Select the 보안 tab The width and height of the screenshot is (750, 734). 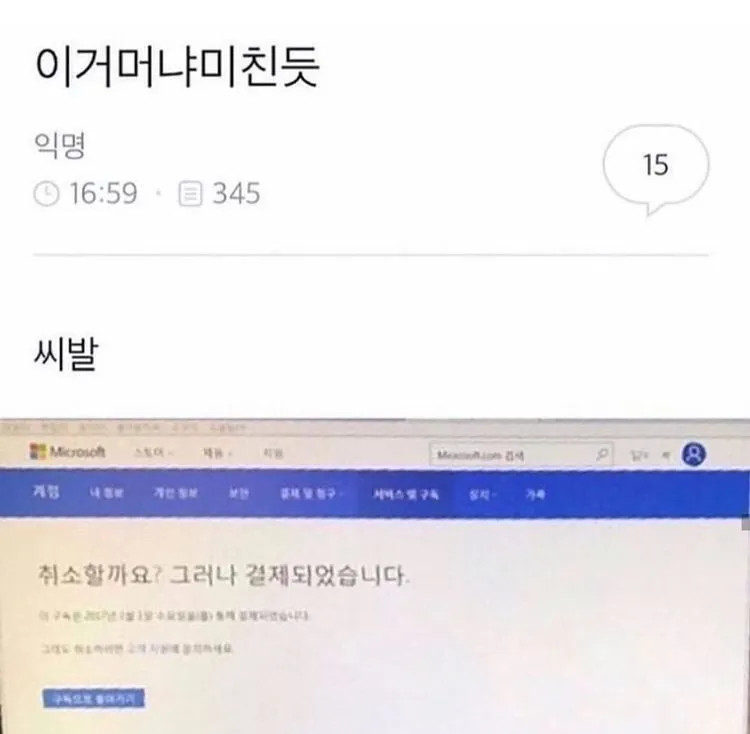pos(238,493)
